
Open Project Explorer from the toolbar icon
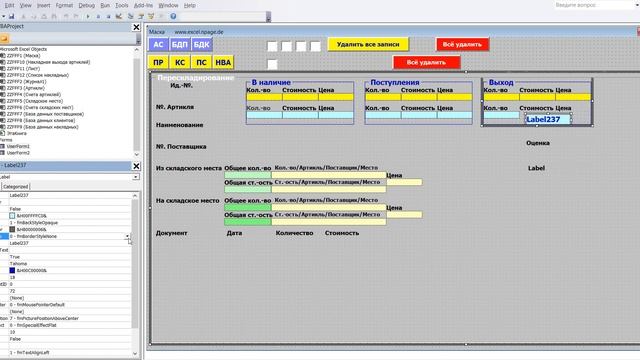pos(131,16)
